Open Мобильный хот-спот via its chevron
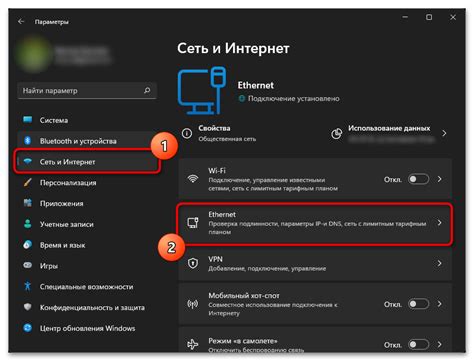 (440, 304)
